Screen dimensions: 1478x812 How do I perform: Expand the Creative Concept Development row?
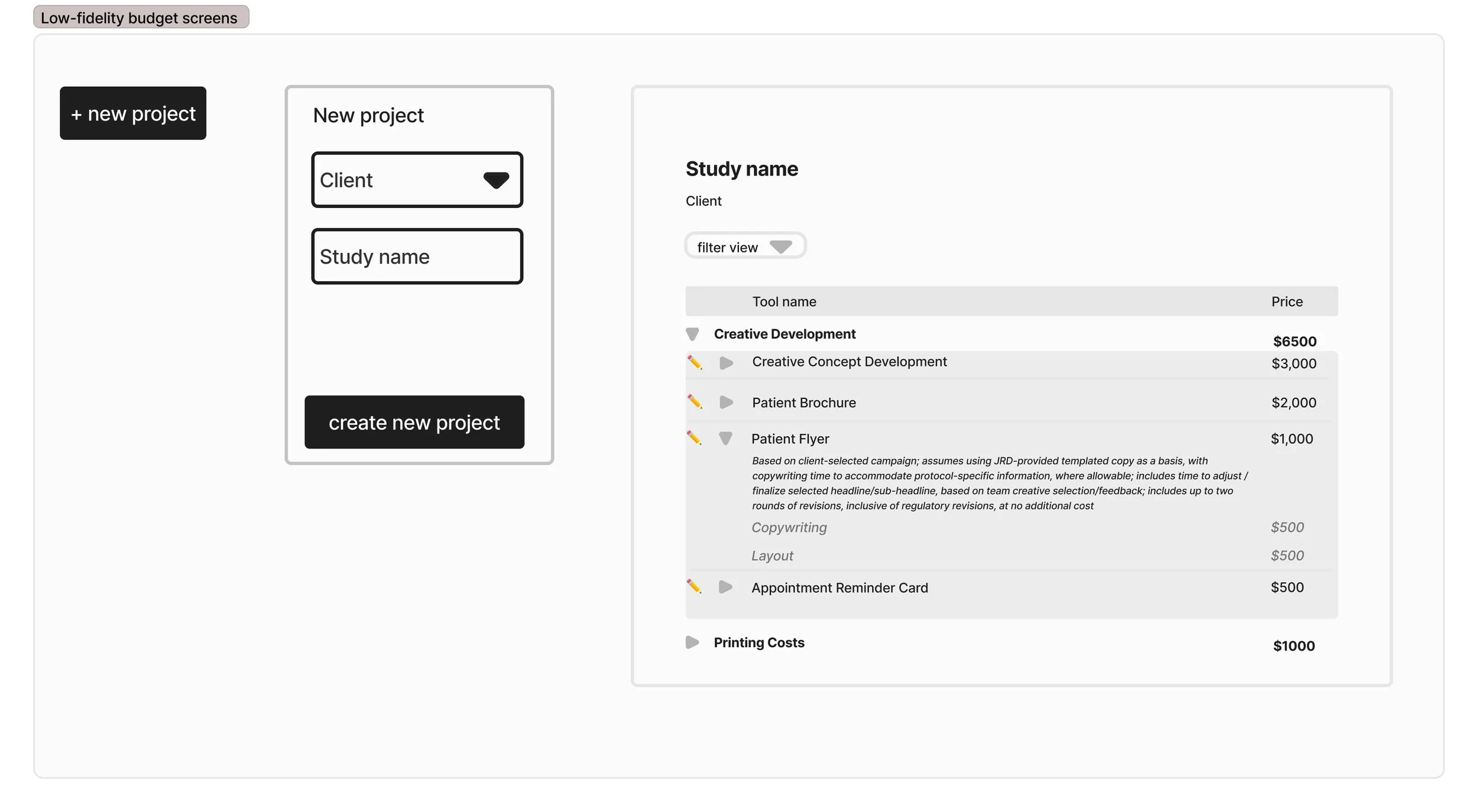click(x=726, y=363)
